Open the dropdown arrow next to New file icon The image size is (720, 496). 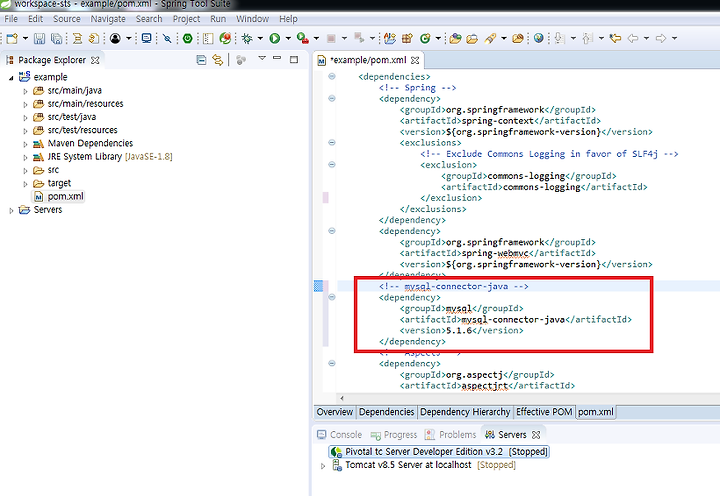tap(25, 39)
